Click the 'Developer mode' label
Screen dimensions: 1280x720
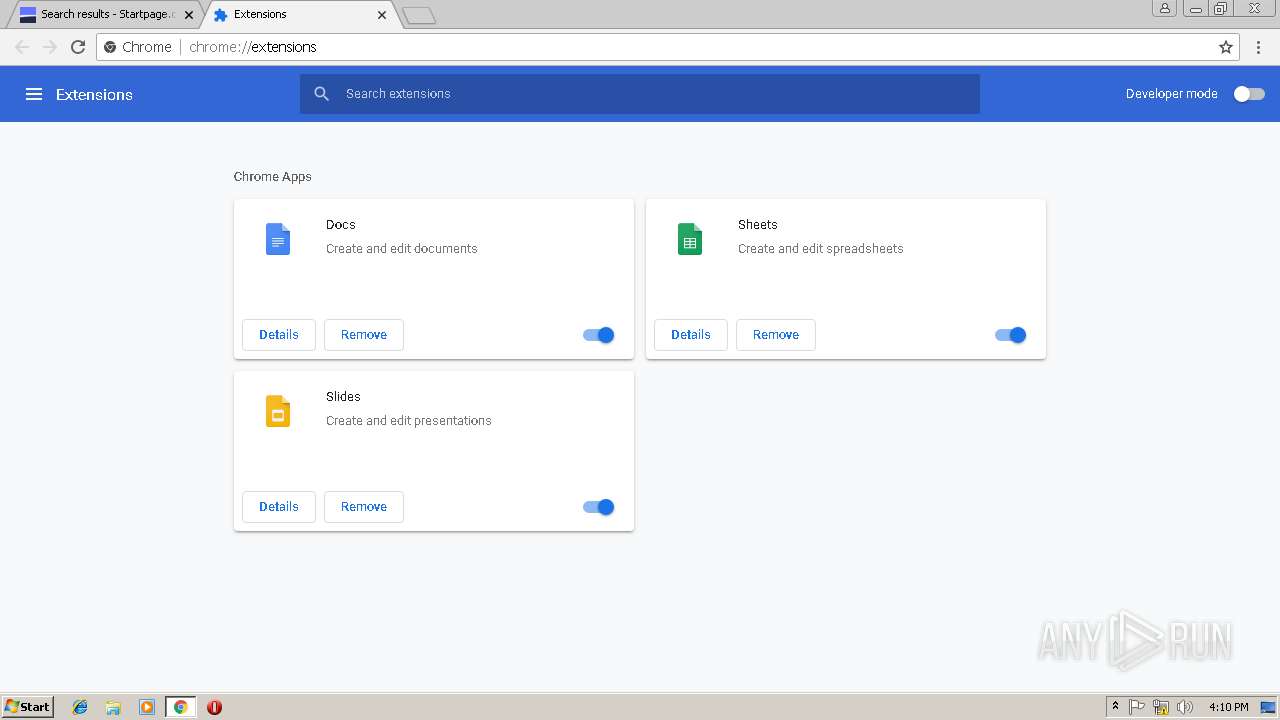pos(1172,94)
